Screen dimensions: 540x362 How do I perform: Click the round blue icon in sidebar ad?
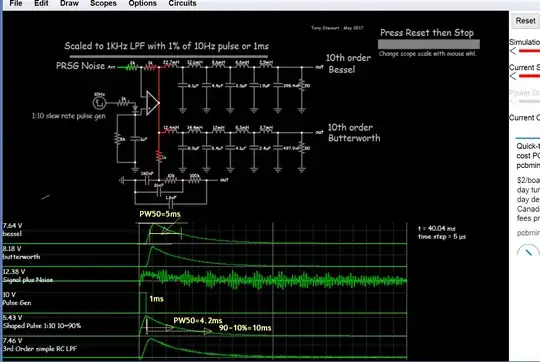[x=528, y=251]
